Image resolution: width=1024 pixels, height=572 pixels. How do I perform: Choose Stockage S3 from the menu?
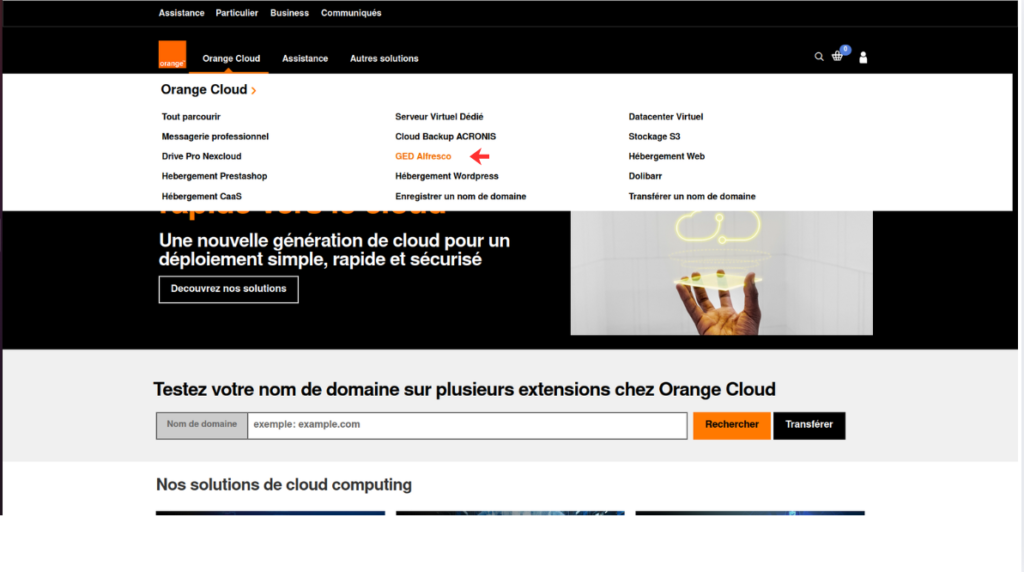click(654, 137)
